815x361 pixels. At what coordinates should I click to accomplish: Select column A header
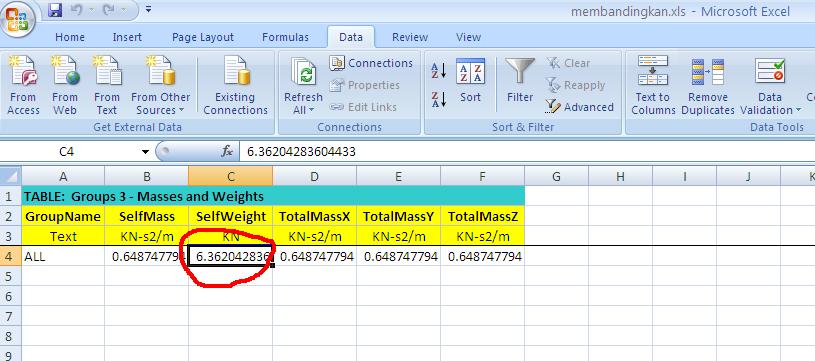(x=63, y=177)
